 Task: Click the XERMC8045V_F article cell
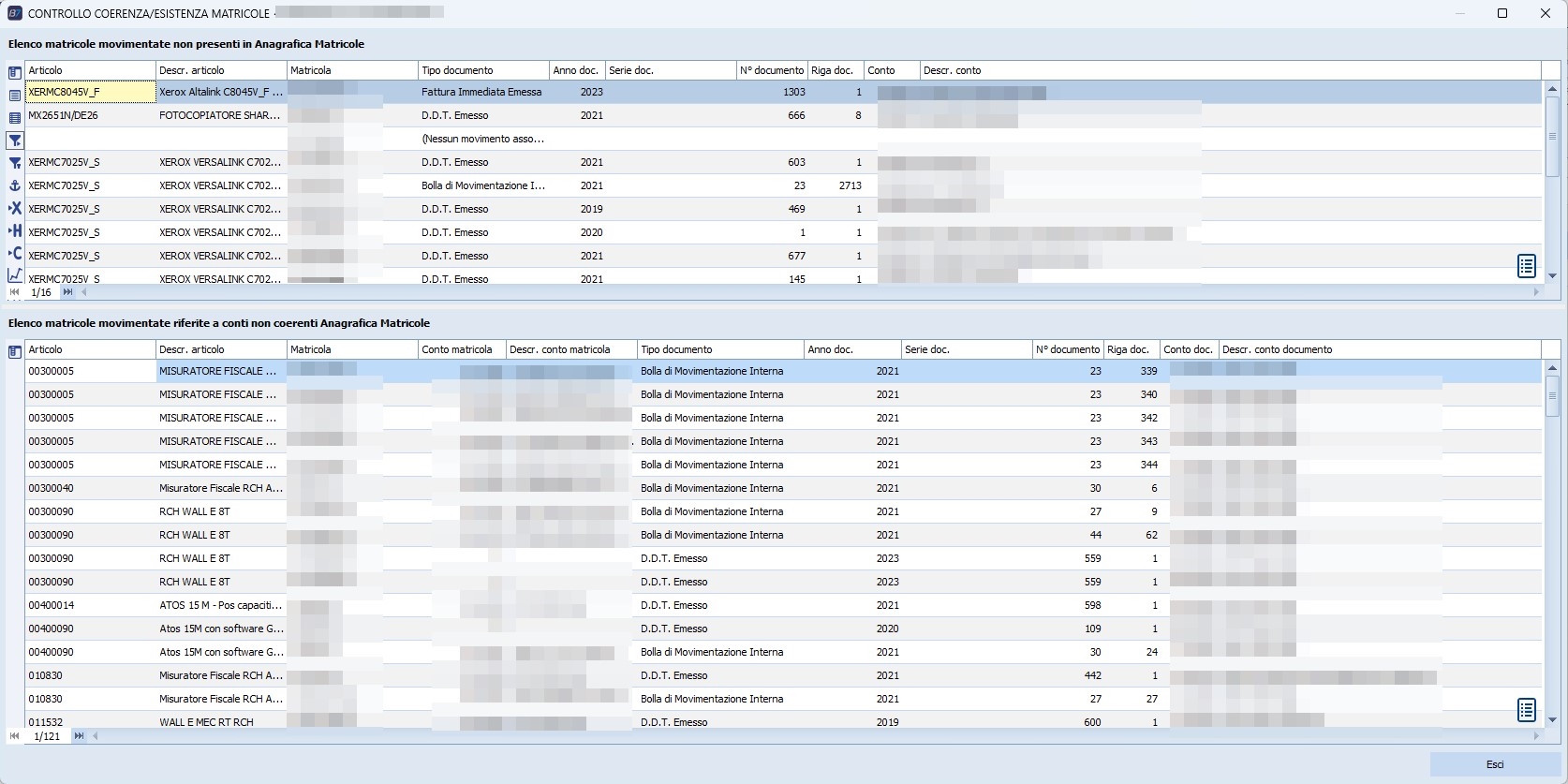click(90, 92)
